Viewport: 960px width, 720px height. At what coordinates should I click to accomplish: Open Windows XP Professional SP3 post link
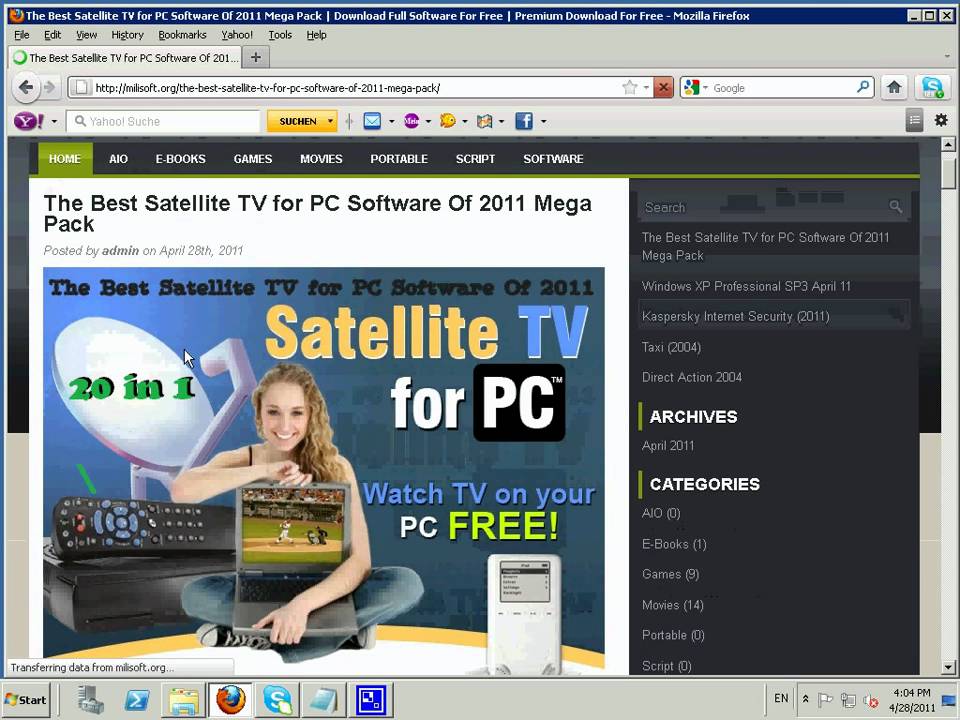coord(746,286)
